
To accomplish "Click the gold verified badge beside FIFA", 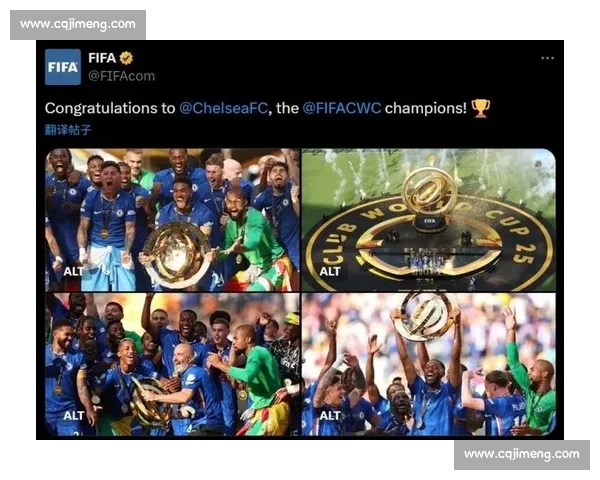I will tap(126, 58).
